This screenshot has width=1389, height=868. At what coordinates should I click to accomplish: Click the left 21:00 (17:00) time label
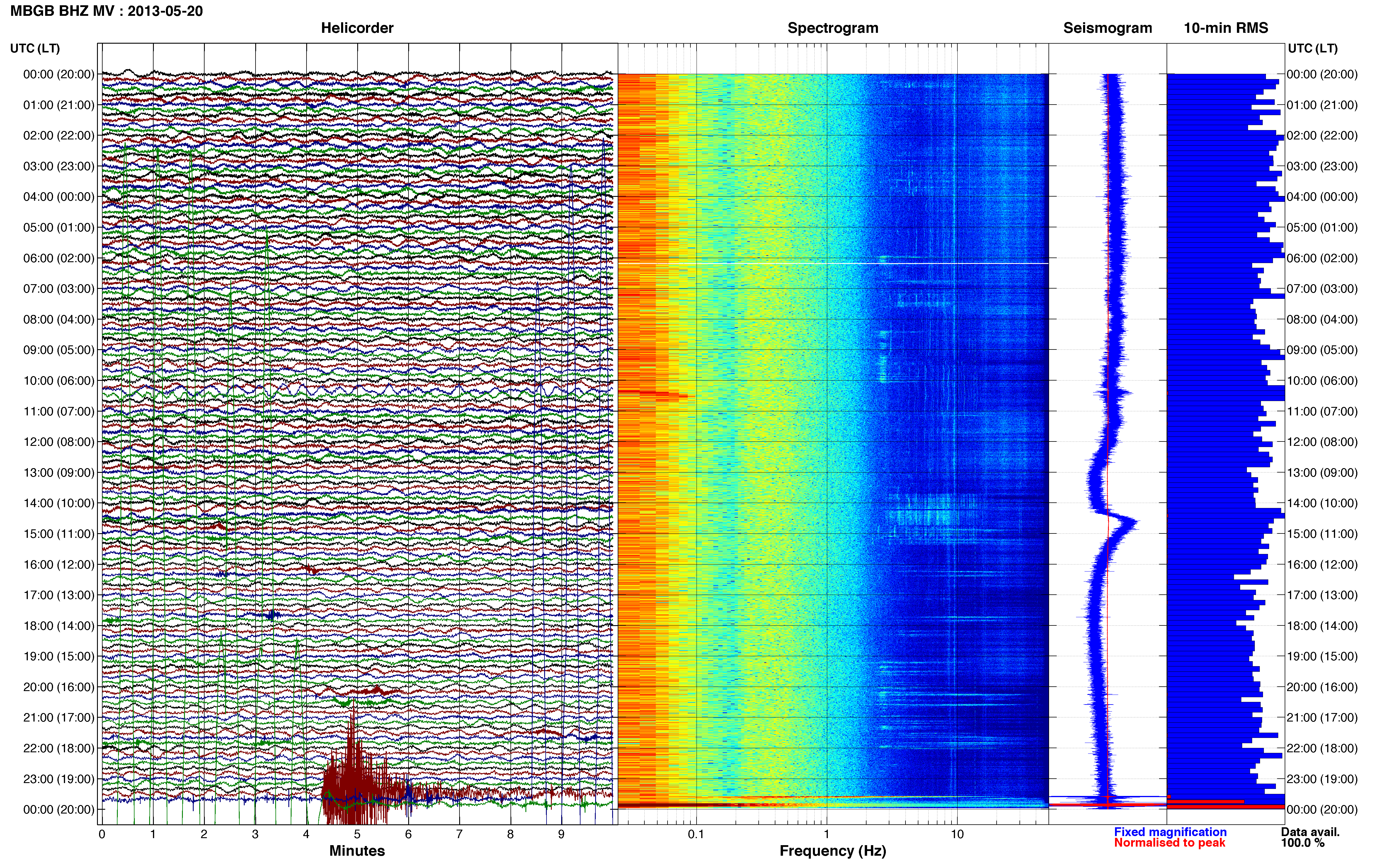pos(59,718)
